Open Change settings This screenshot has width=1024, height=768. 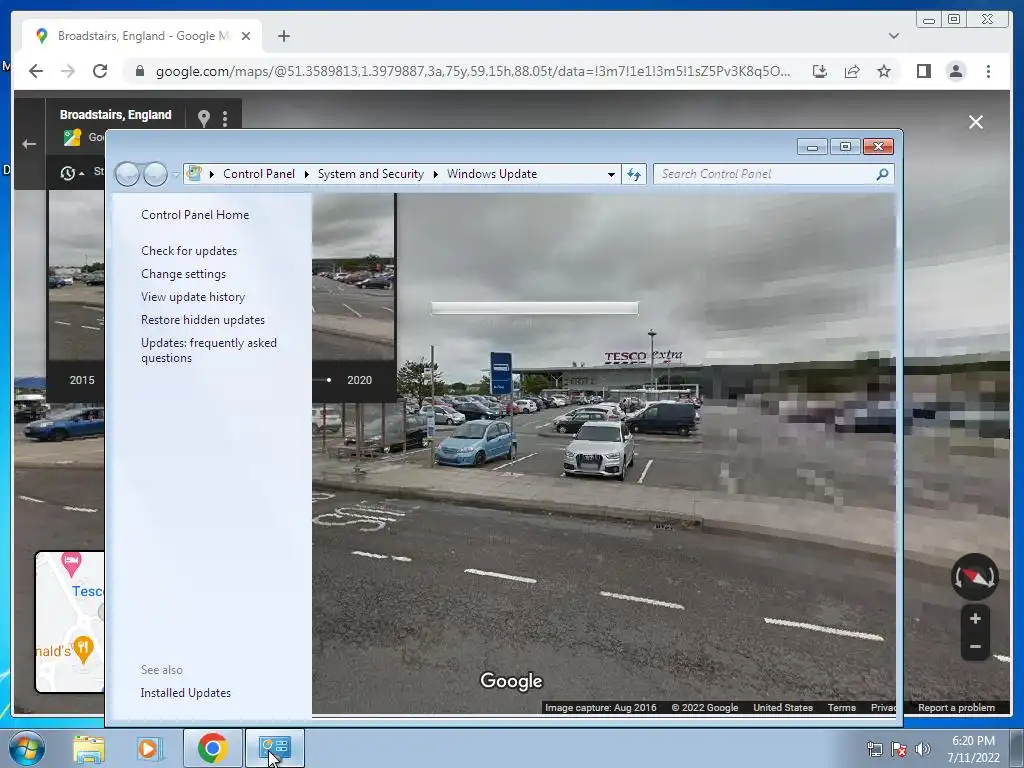pyautogui.click(x=184, y=274)
